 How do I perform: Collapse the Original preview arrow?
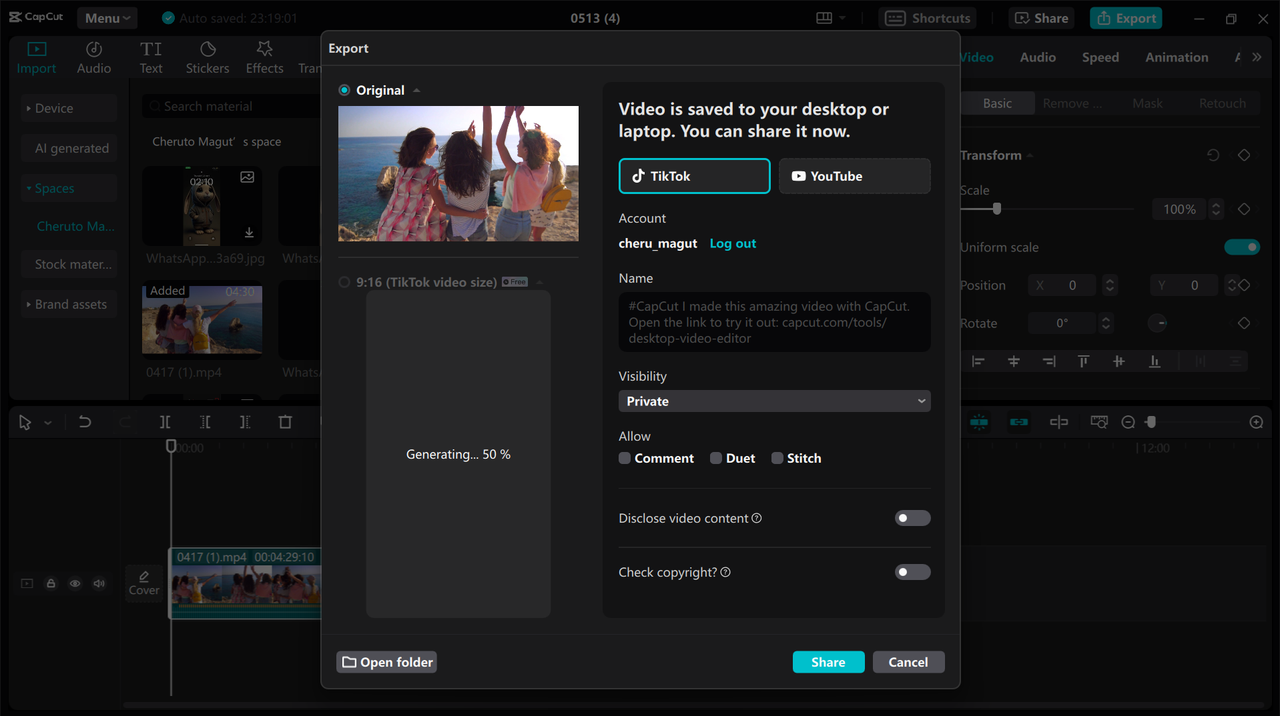click(x=417, y=91)
